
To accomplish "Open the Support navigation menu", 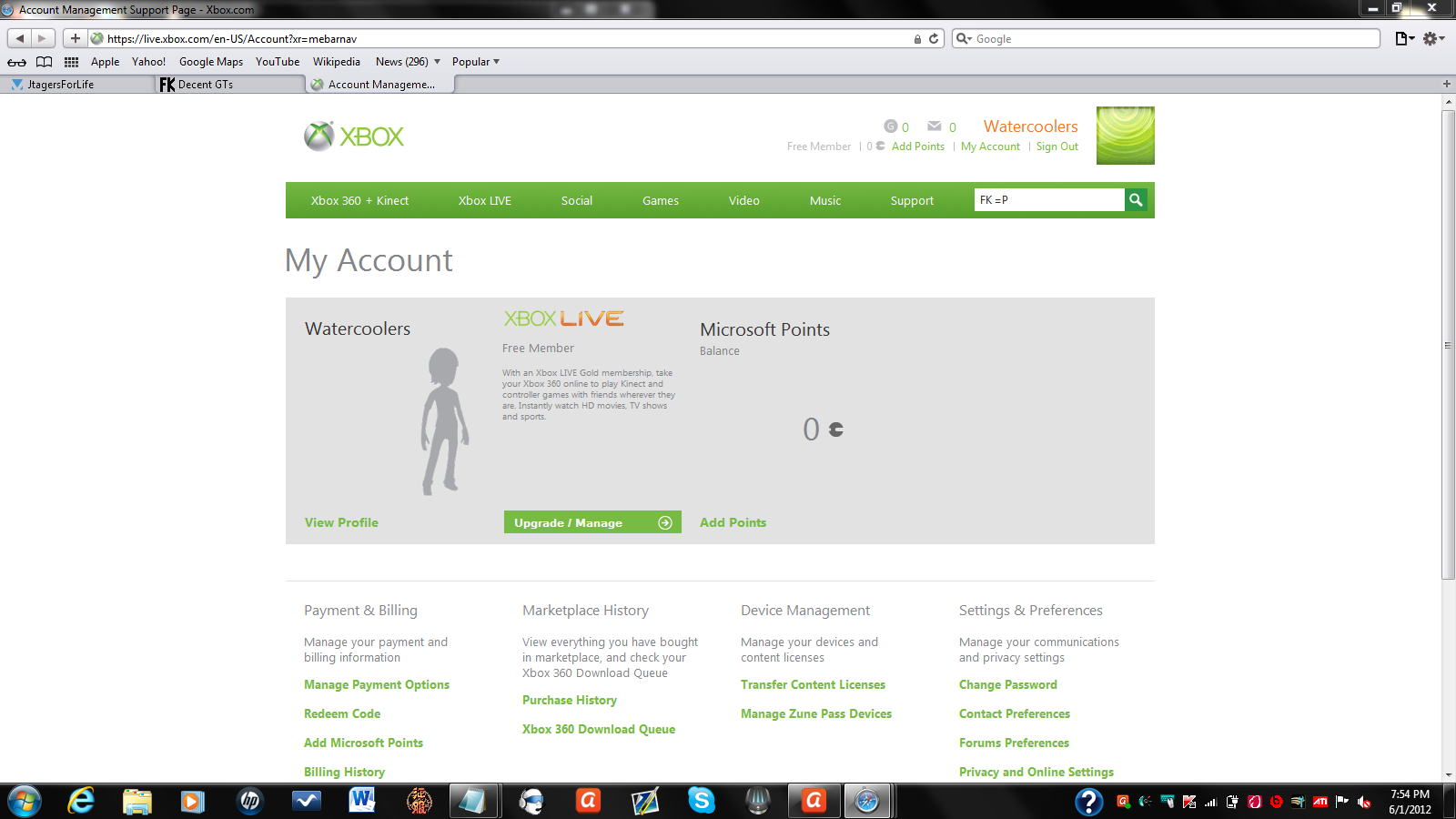I will (x=912, y=201).
